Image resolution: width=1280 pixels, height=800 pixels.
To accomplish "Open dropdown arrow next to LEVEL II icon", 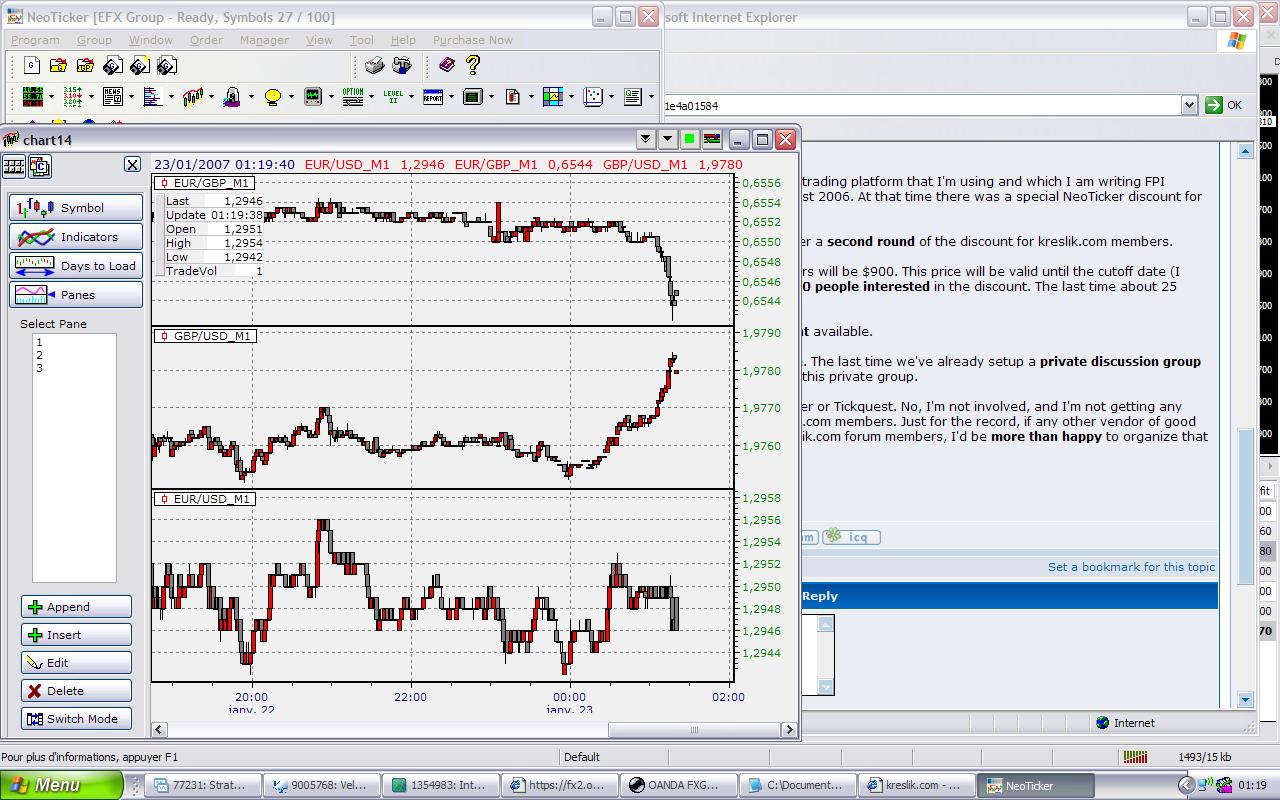I will point(410,97).
